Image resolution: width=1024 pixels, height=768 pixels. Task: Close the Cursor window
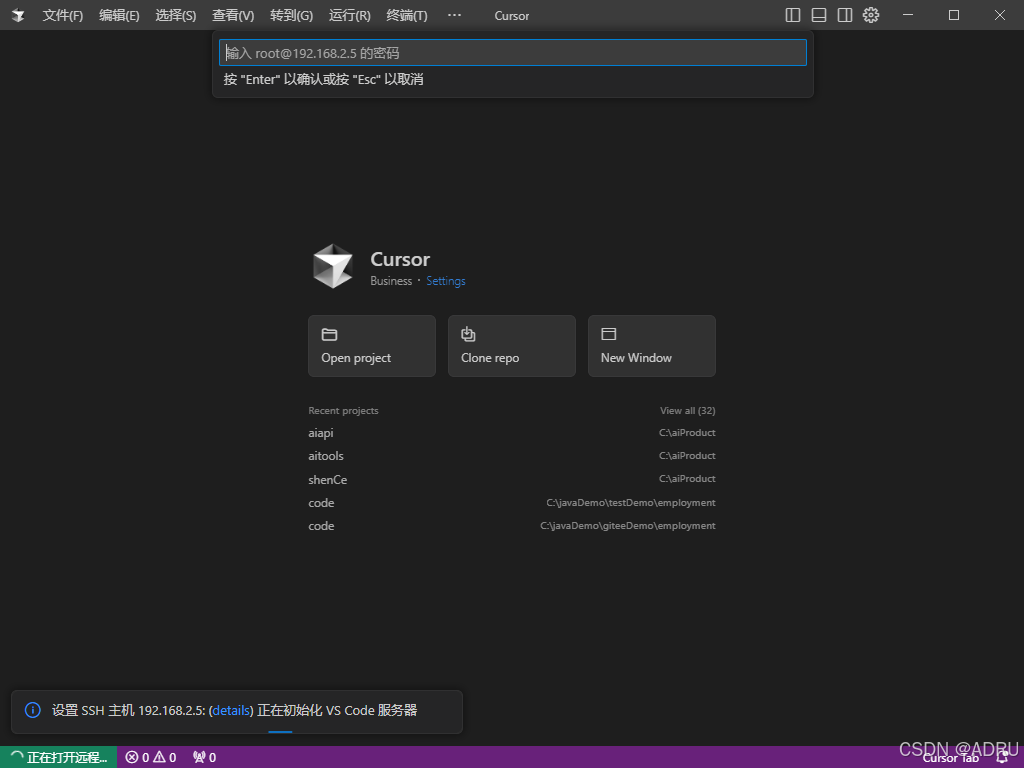[x=1000, y=15]
